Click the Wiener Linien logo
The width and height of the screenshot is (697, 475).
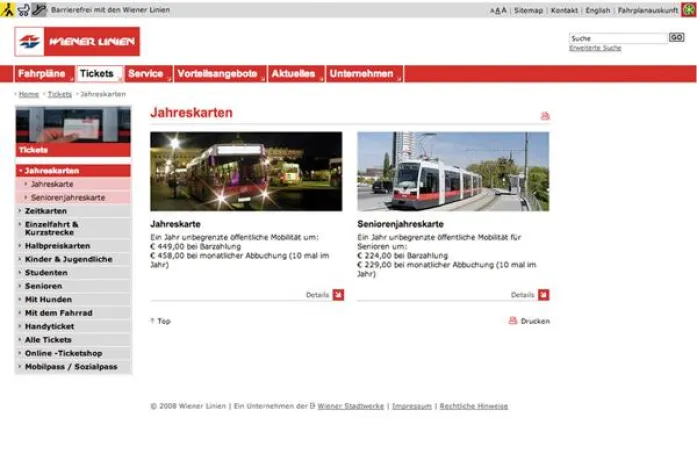pos(77,41)
